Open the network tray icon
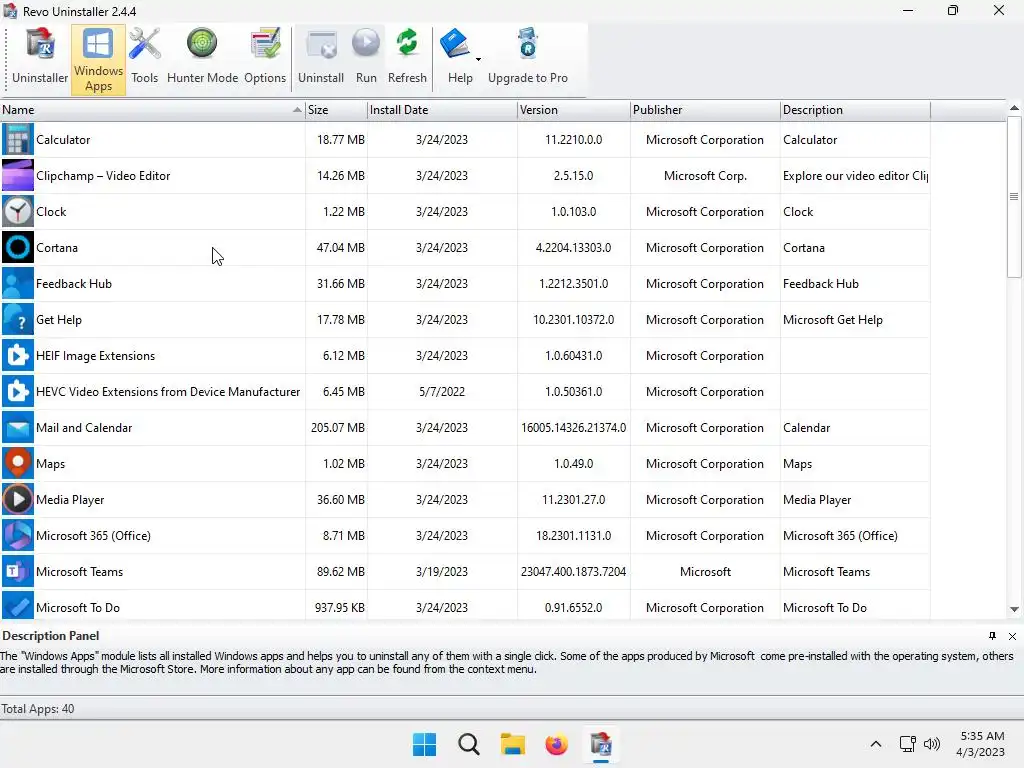The image size is (1024, 768). coord(907,744)
